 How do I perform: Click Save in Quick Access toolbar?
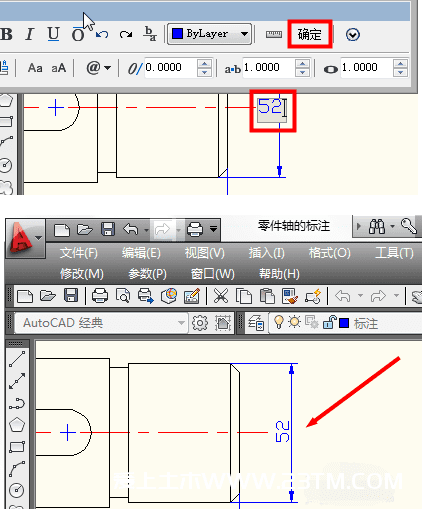coord(108,230)
